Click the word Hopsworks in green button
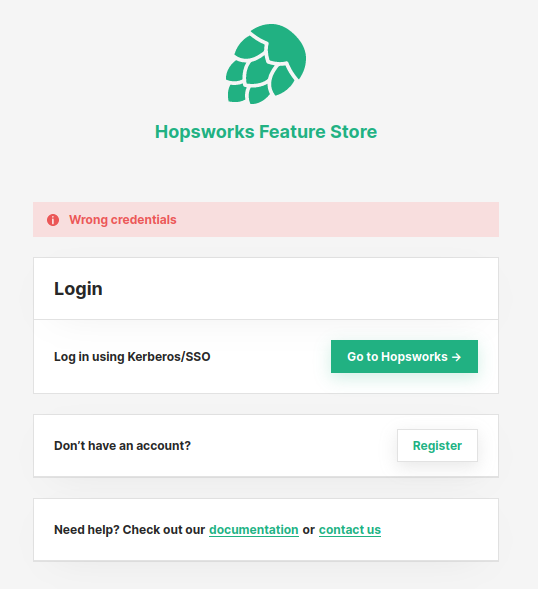This screenshot has height=589, width=538. point(414,356)
